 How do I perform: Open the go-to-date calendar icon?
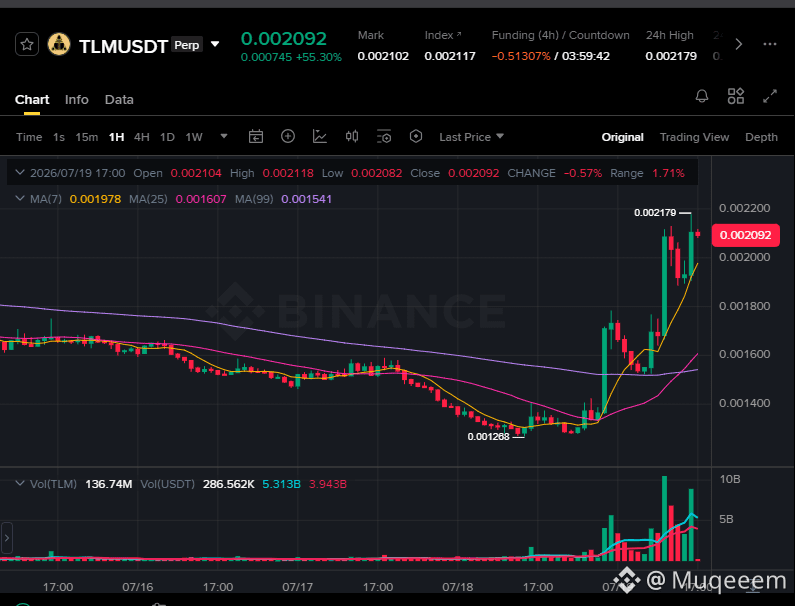[256, 136]
